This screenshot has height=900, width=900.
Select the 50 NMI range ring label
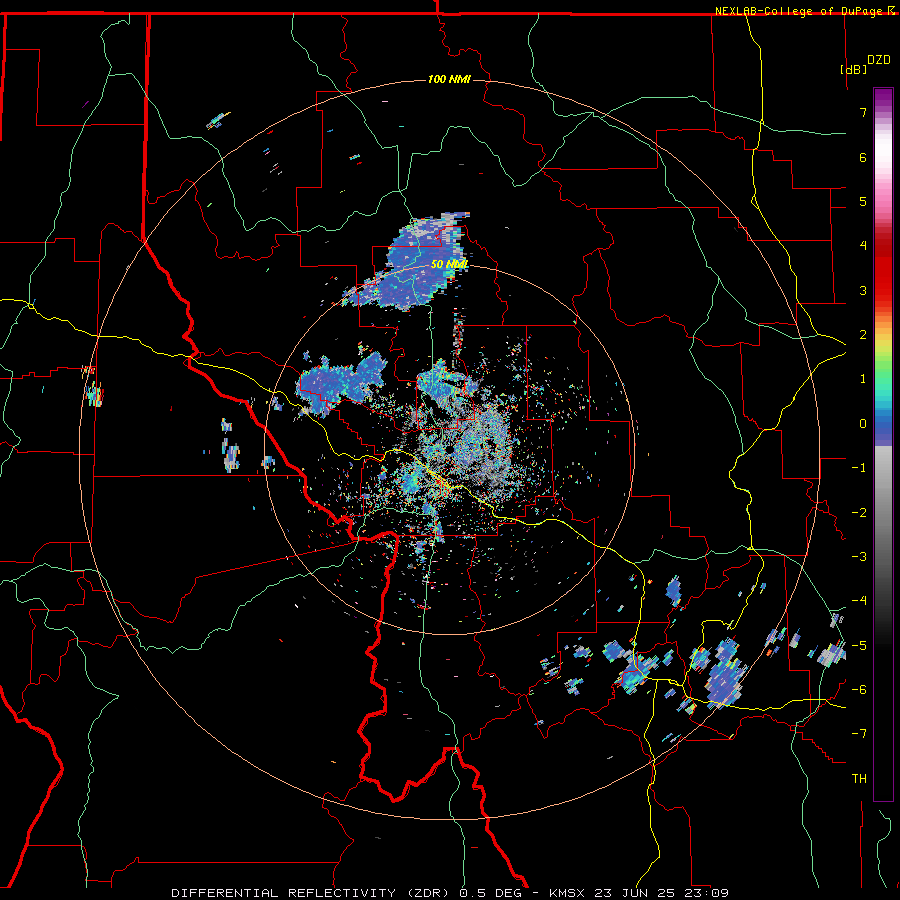click(449, 264)
